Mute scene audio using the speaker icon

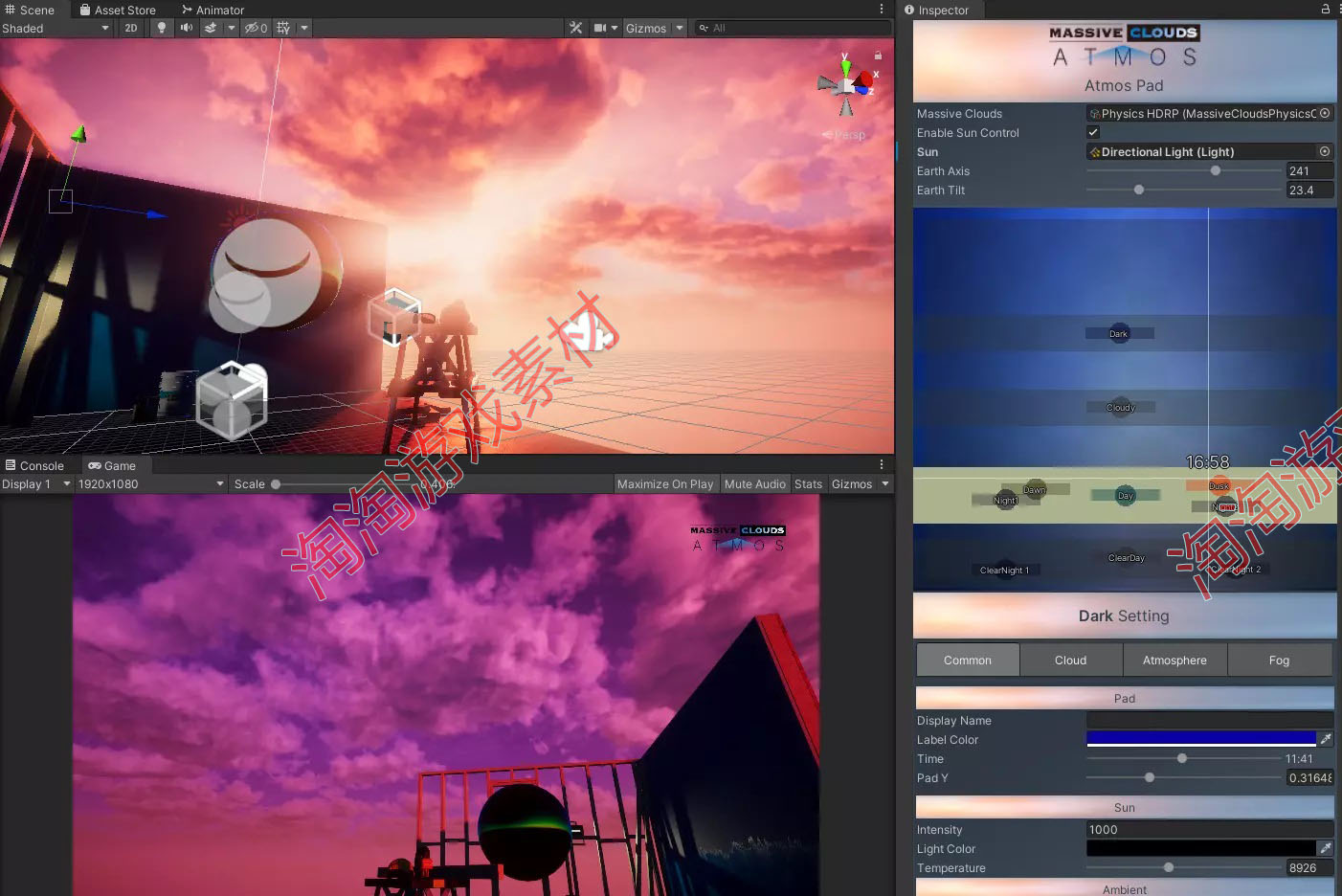(x=184, y=28)
